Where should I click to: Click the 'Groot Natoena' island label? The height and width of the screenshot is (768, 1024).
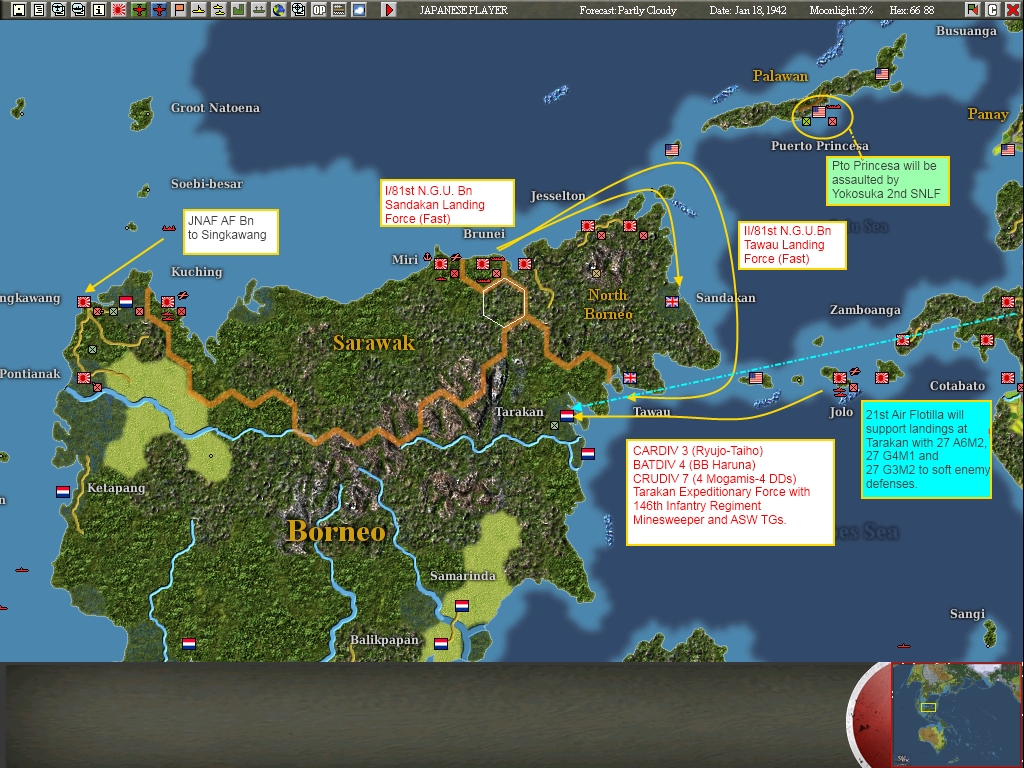[215, 108]
